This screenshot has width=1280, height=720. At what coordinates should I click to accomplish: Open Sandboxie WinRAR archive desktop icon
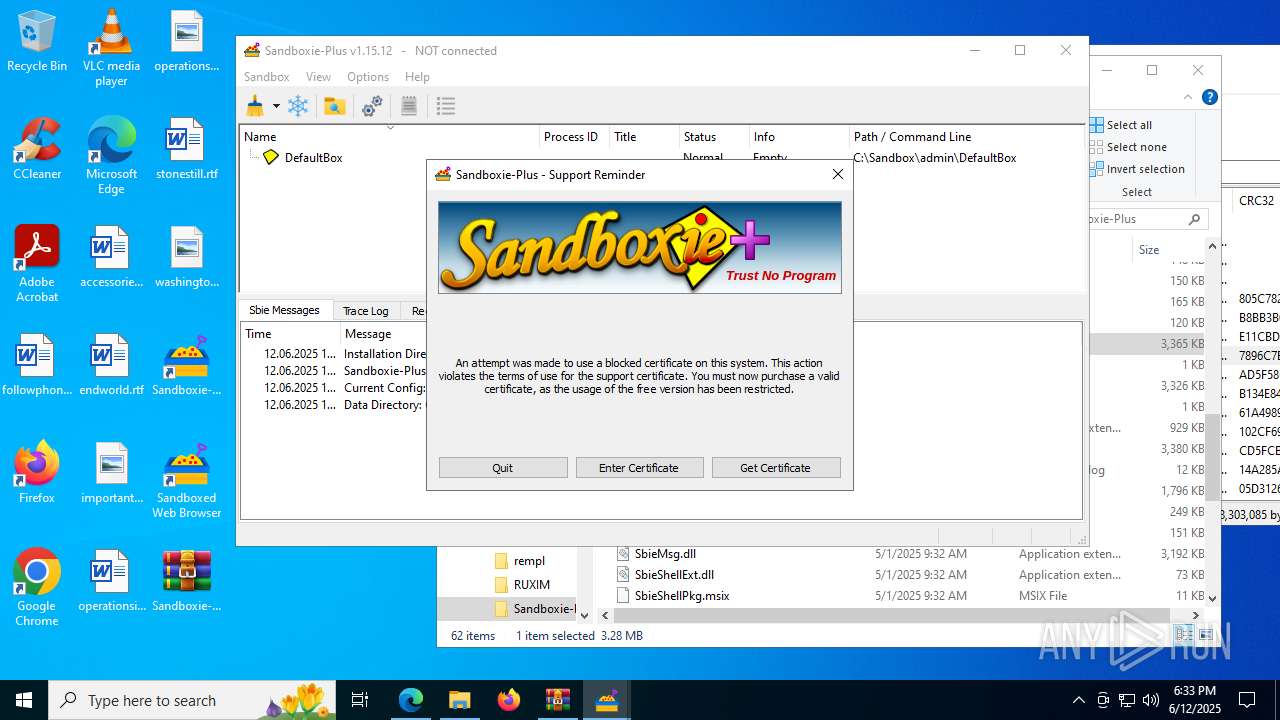pyautogui.click(x=186, y=581)
